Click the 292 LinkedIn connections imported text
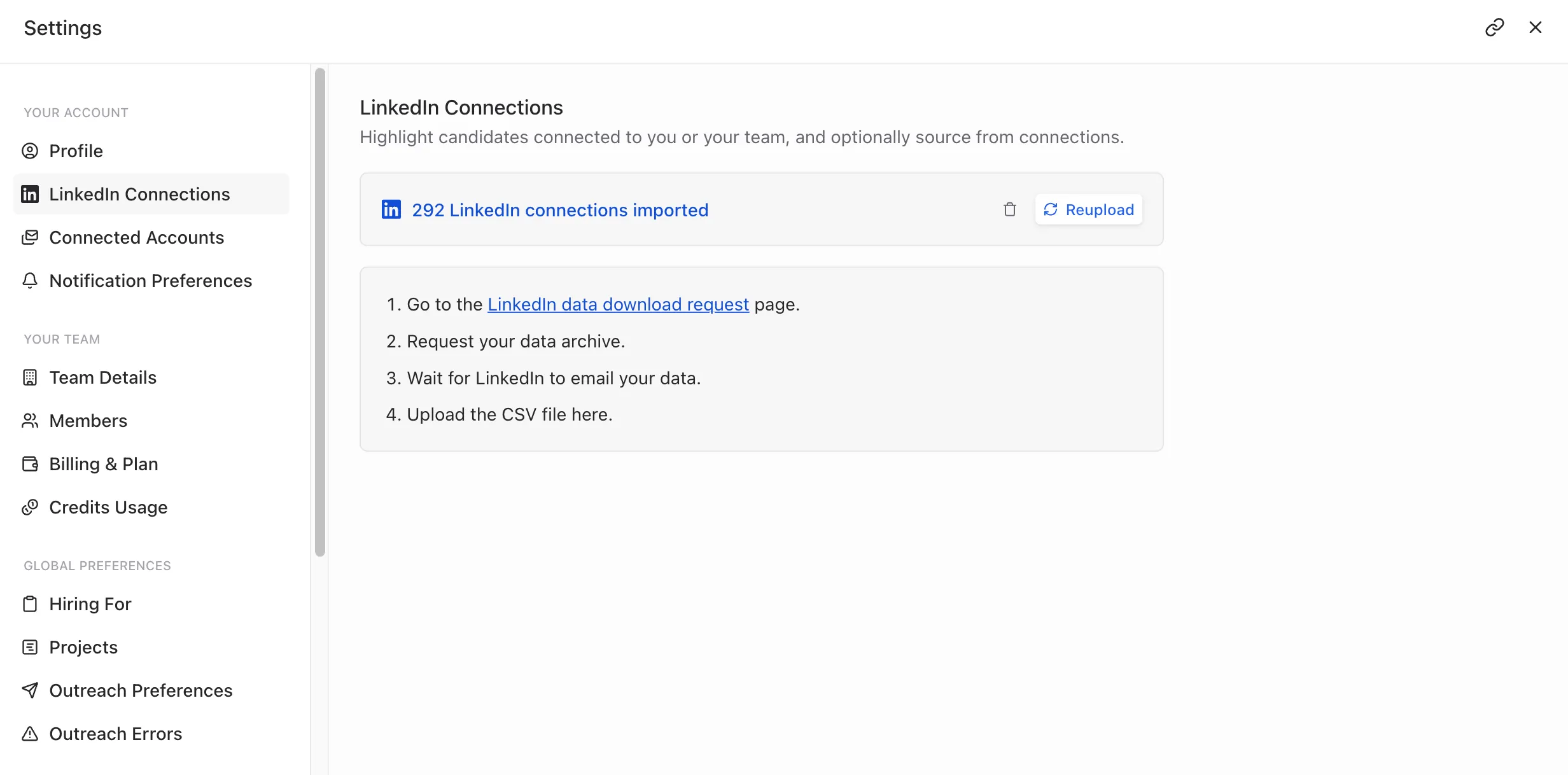This screenshot has height=775, width=1568. click(x=560, y=210)
